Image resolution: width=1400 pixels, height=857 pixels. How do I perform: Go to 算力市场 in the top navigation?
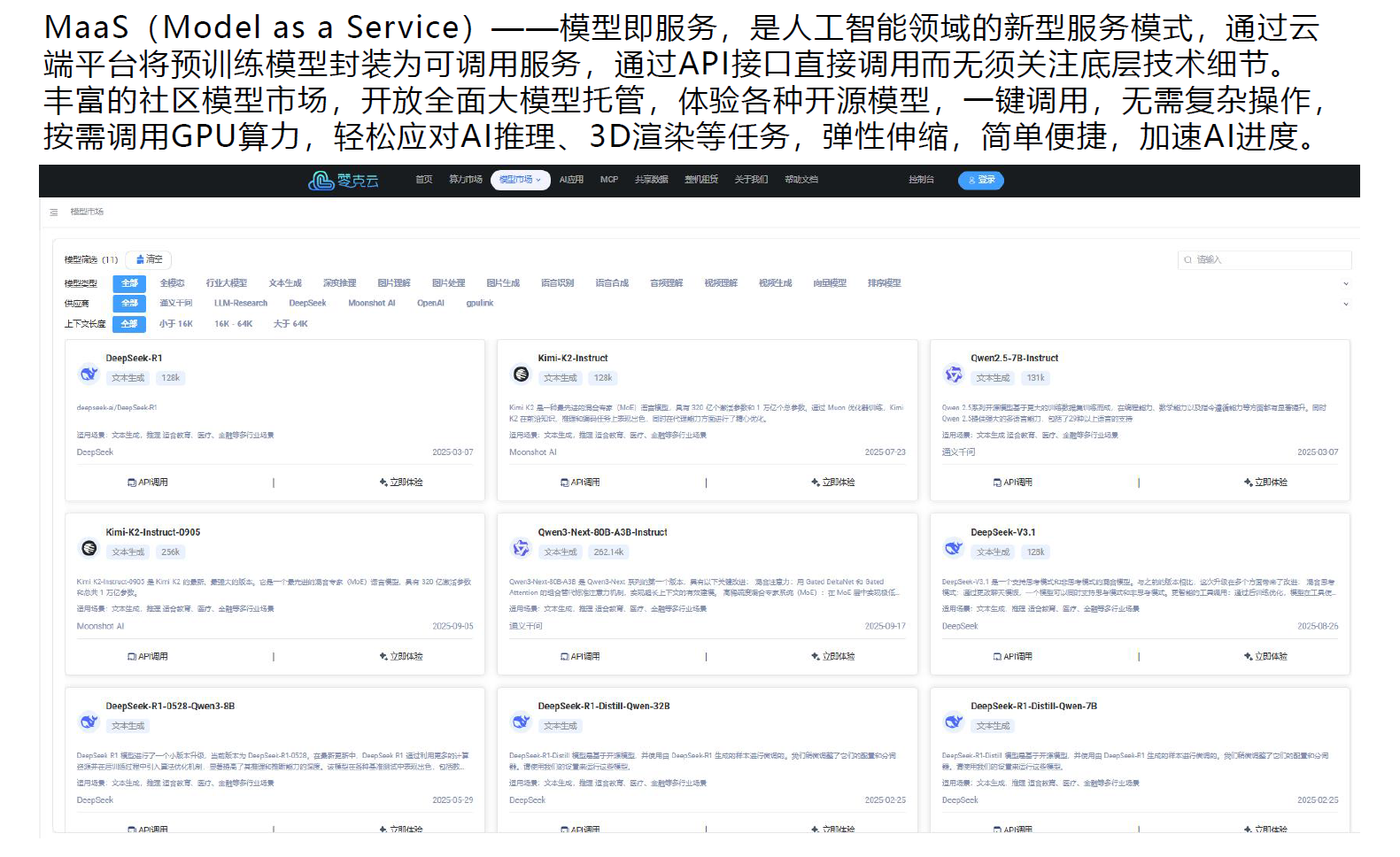point(465,180)
